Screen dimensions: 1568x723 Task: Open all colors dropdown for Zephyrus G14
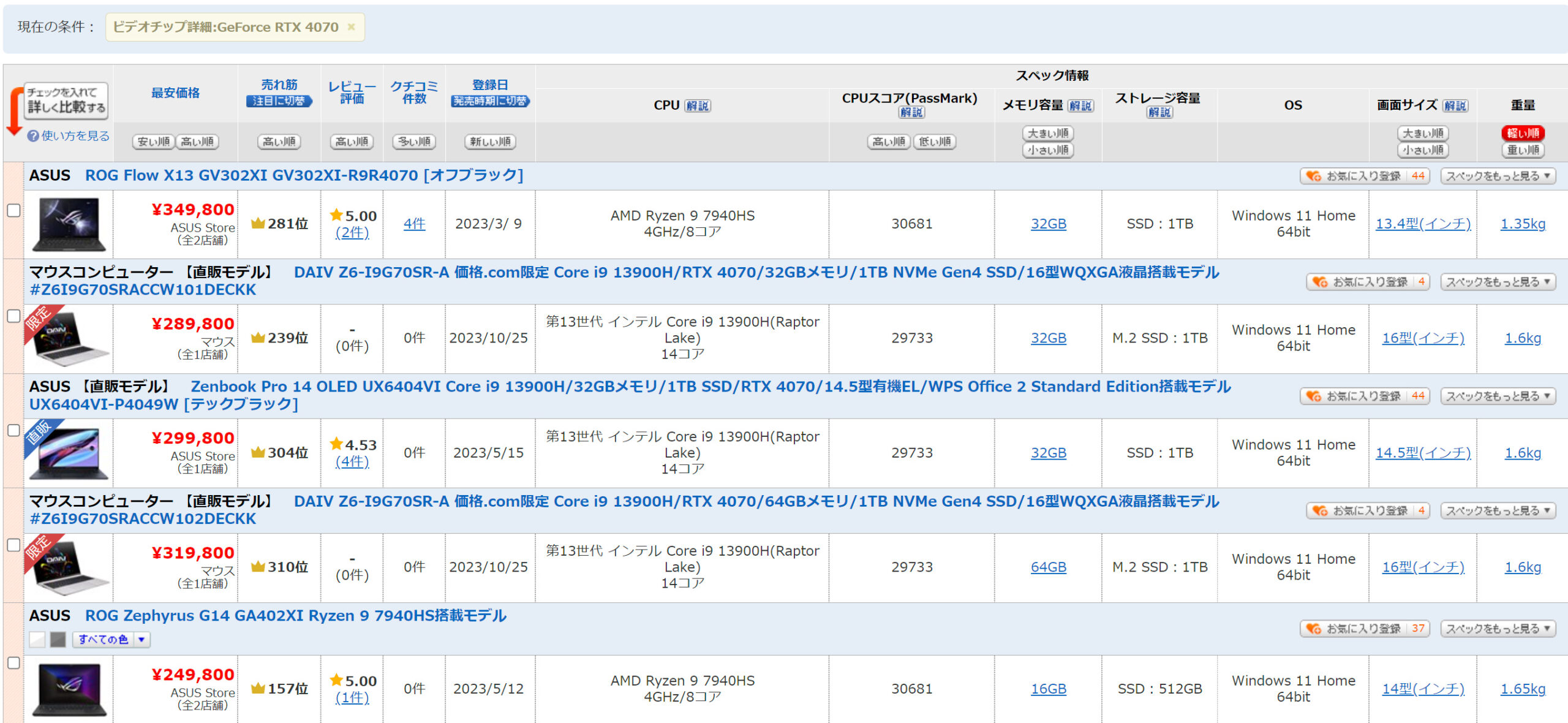coord(111,640)
